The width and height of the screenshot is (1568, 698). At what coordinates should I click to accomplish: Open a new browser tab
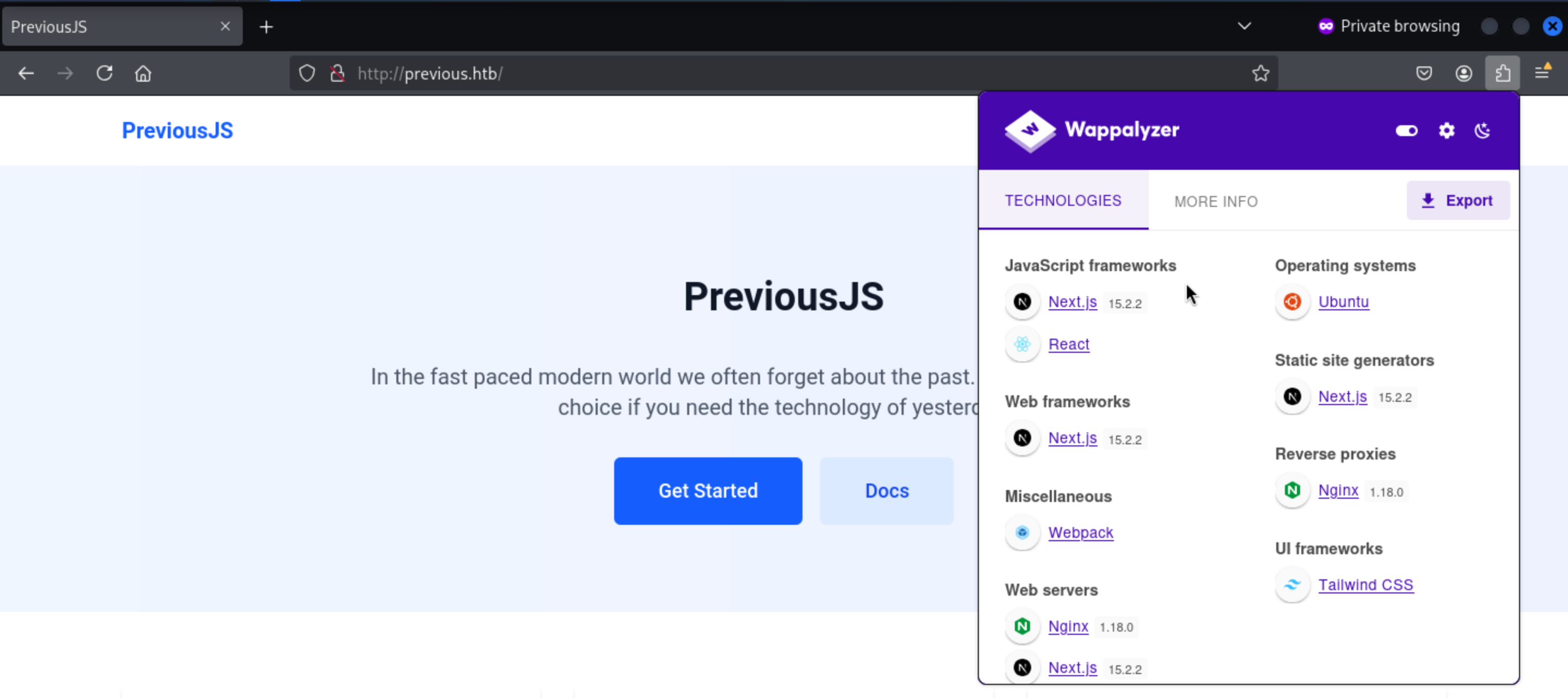(266, 27)
